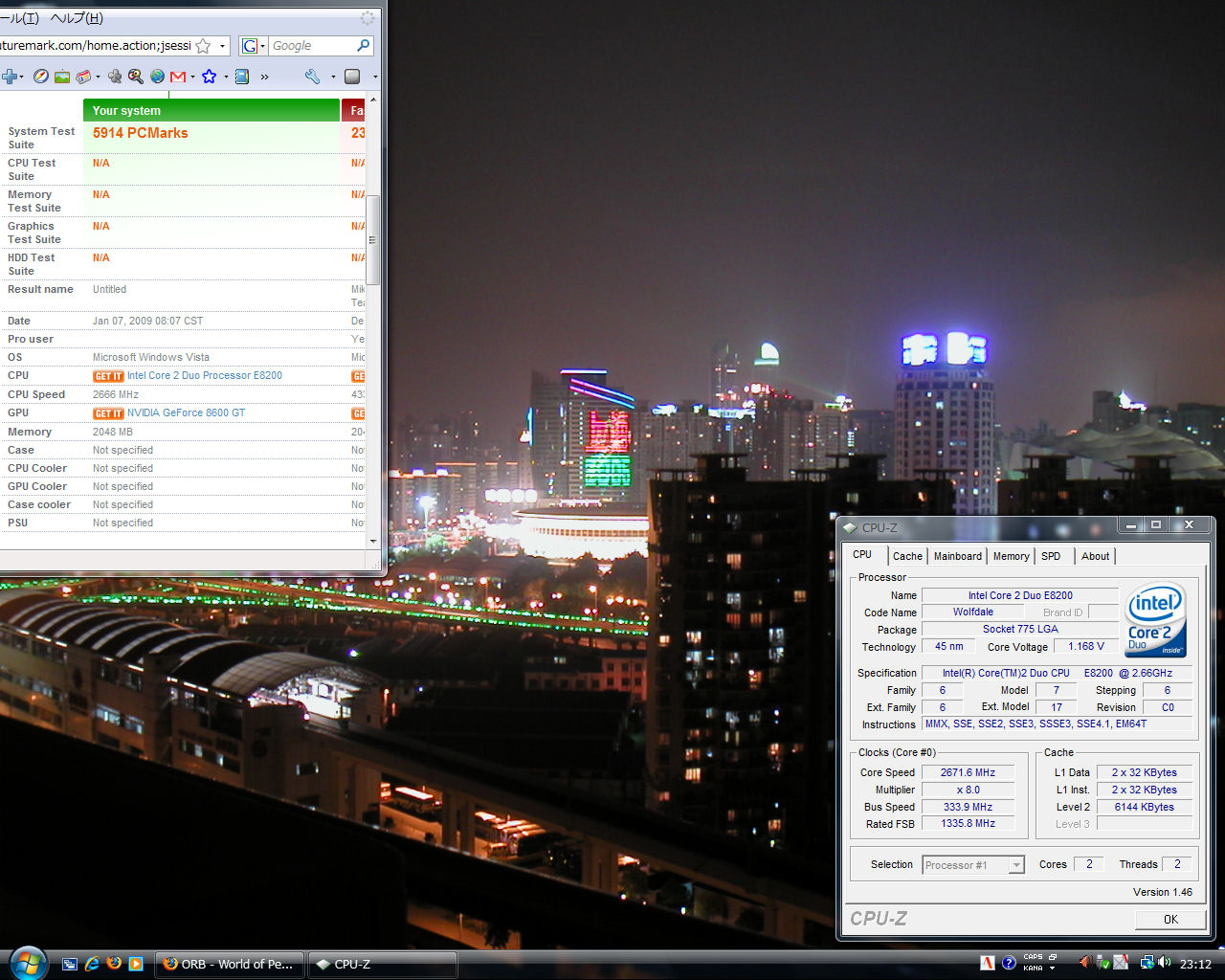Click the OK button in CPU-Z
Image resolution: width=1225 pixels, height=980 pixels.
(1170, 919)
